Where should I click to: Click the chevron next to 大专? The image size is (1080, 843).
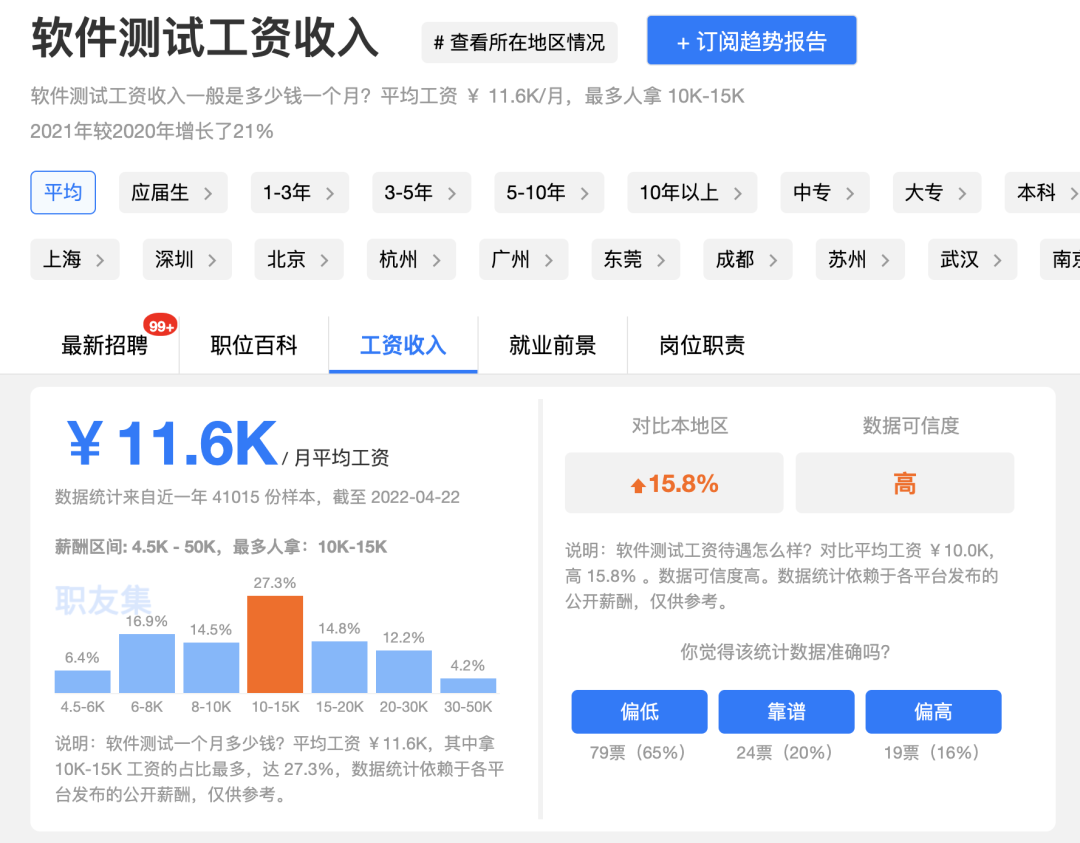coord(962,194)
